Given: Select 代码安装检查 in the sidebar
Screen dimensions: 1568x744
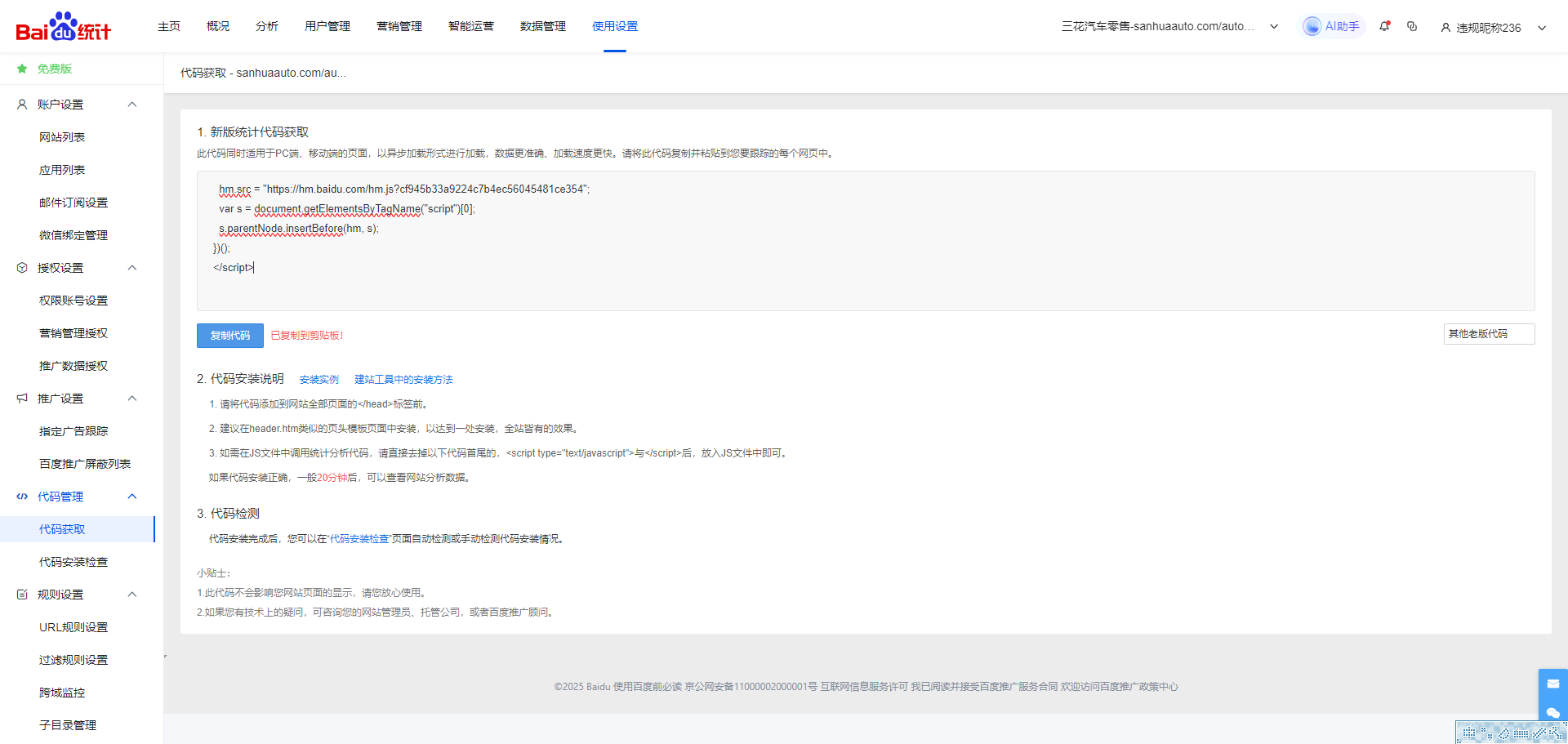Looking at the screenshot, I should pyautogui.click(x=73, y=562).
